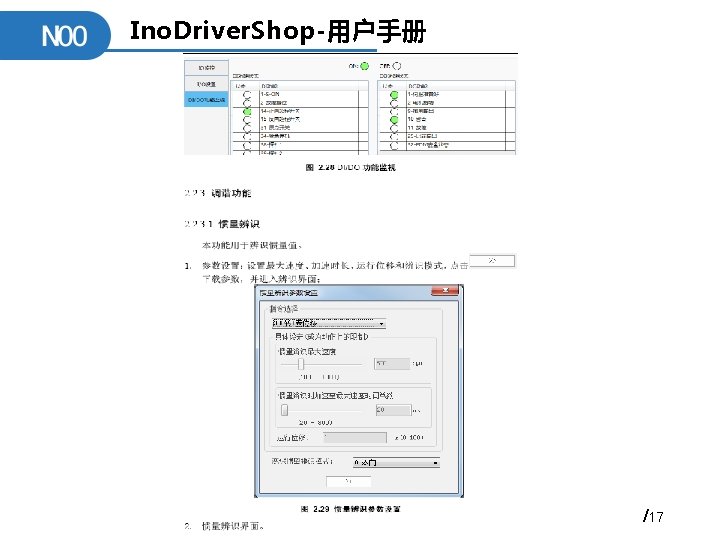Click the heading 2.2.3.1 惯量辨识

point(222,224)
